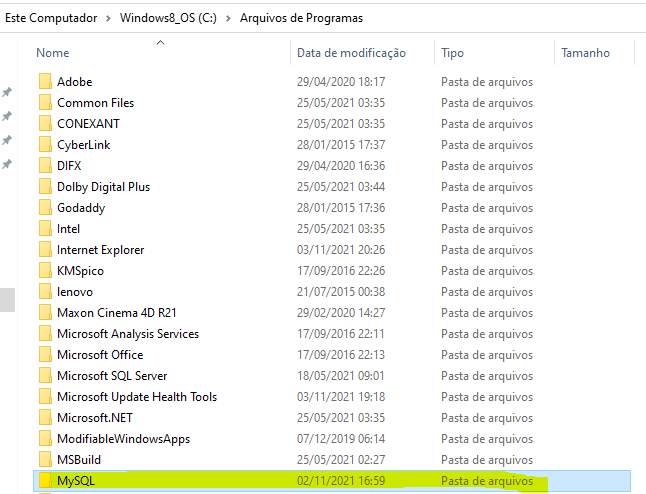Image resolution: width=646 pixels, height=494 pixels.
Task: Open the Adobe folder icon
Action: click(x=45, y=82)
